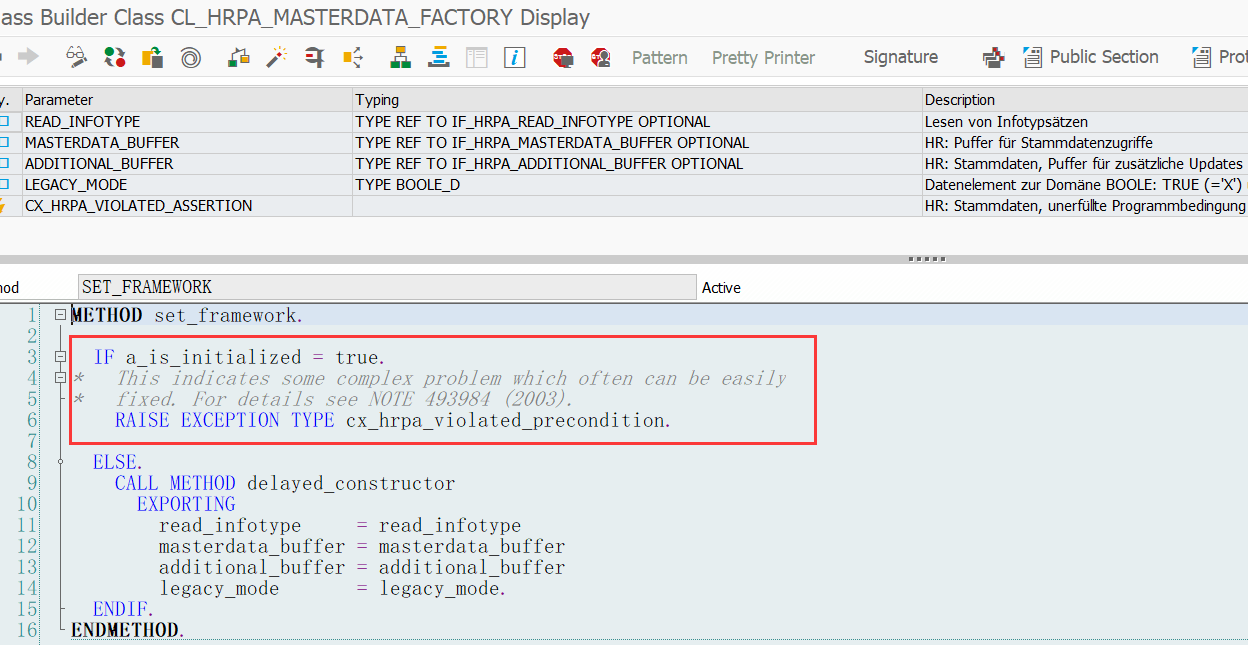Image resolution: width=1248 pixels, height=645 pixels.
Task: Select the READ_INFOTYPE parameter cell
Action: 187,121
